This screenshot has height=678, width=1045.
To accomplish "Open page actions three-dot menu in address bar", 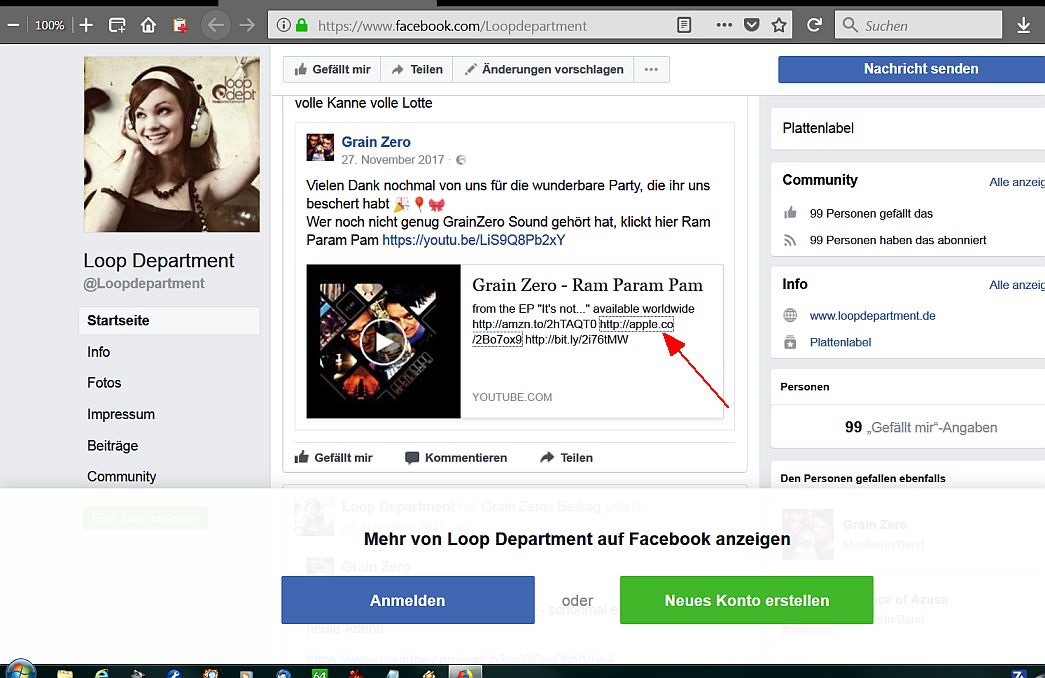I will click(x=724, y=25).
